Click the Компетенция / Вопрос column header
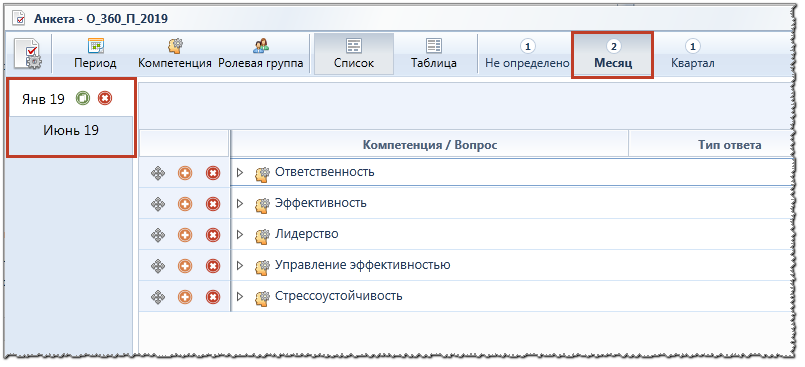The image size is (805, 367). (x=430, y=145)
